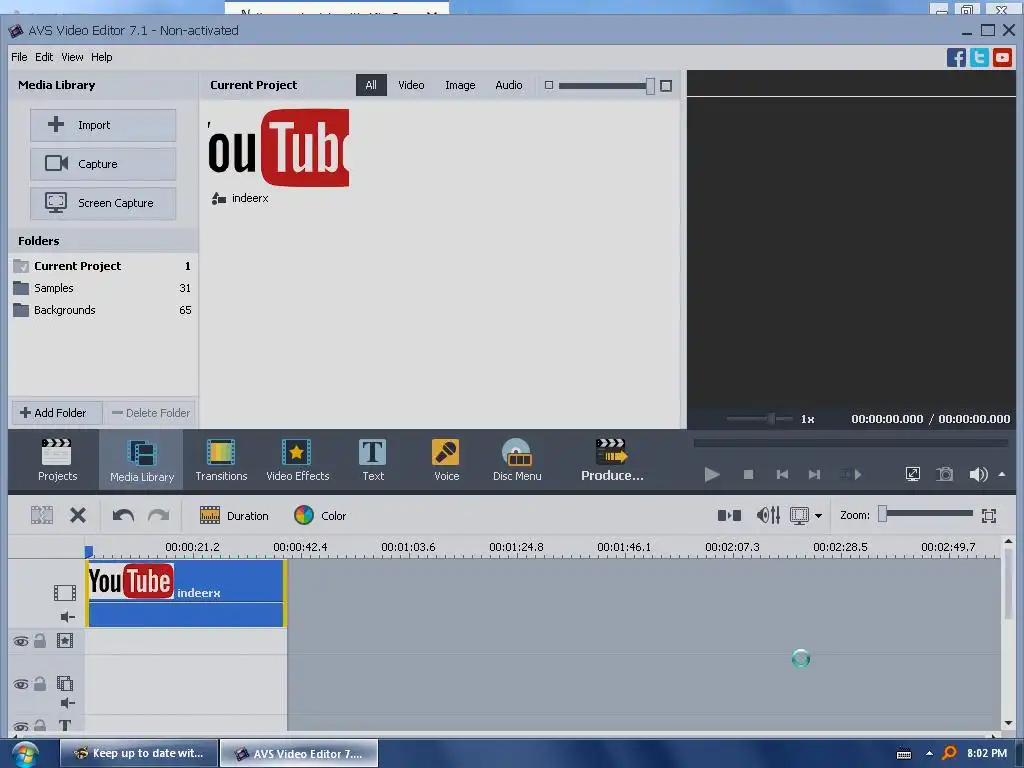Stop the preview playback
The height and width of the screenshot is (768, 1024).
[748, 475]
